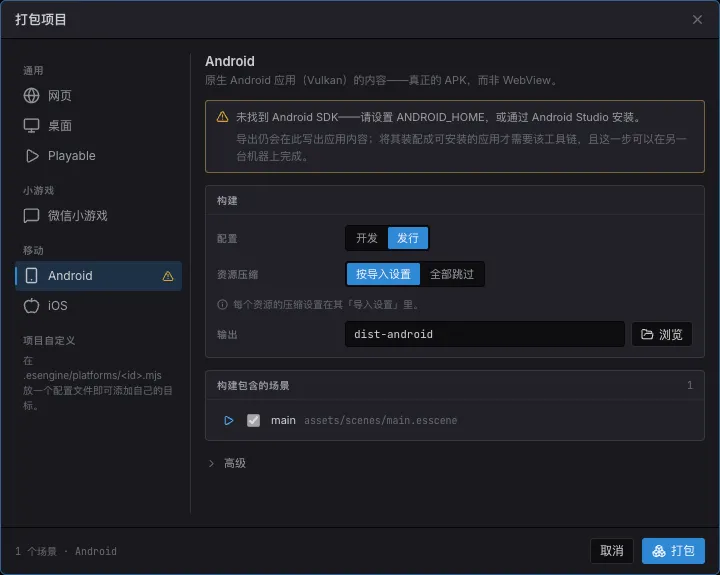Viewport: 720px width, 575px height.
Task: Click the assets/scenes/main.esscene path text
Action: [x=381, y=420]
